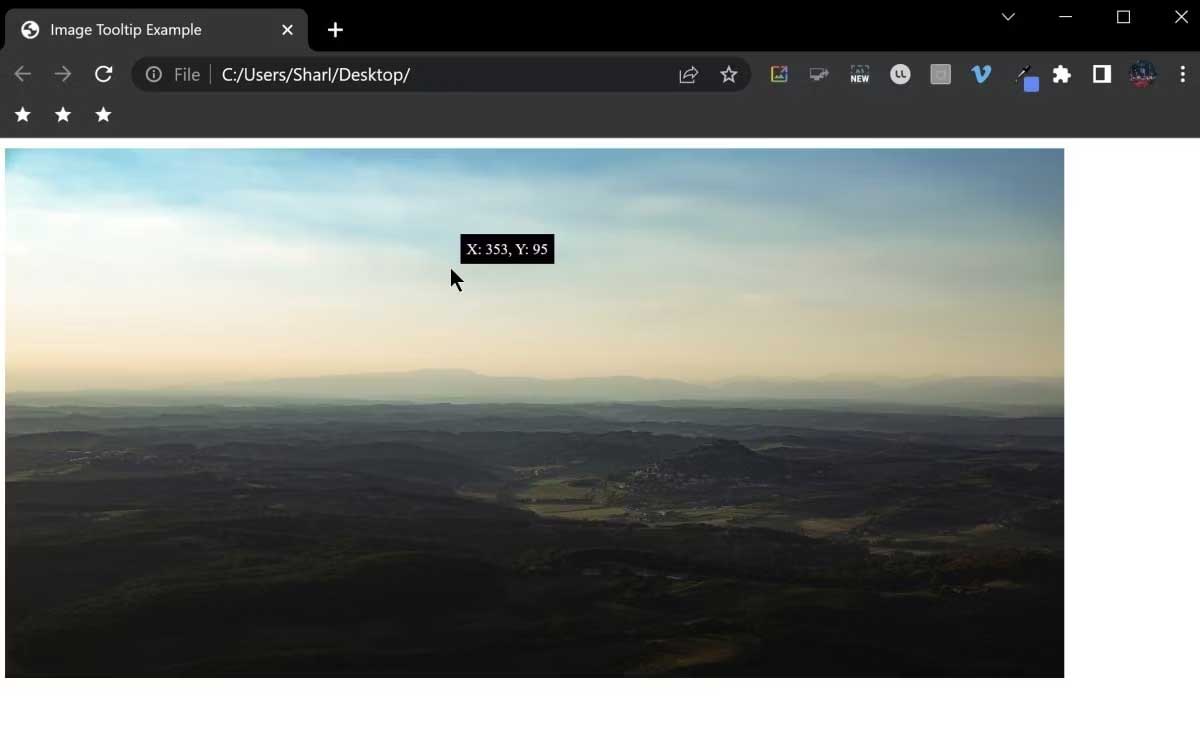1200x731 pixels.
Task: Click the address bar showing C:/Users/Sharl/Desktop/
Action: click(x=440, y=74)
